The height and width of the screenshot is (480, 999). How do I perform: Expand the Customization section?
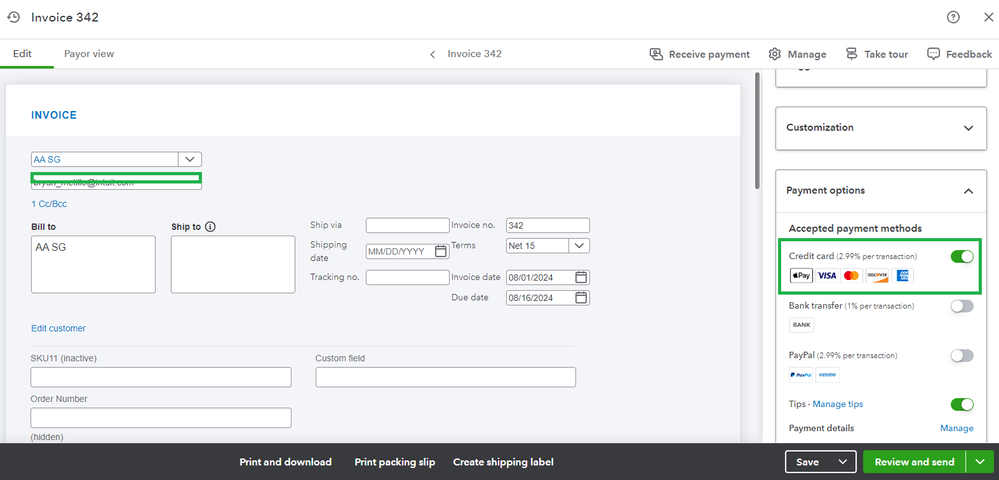click(968, 127)
